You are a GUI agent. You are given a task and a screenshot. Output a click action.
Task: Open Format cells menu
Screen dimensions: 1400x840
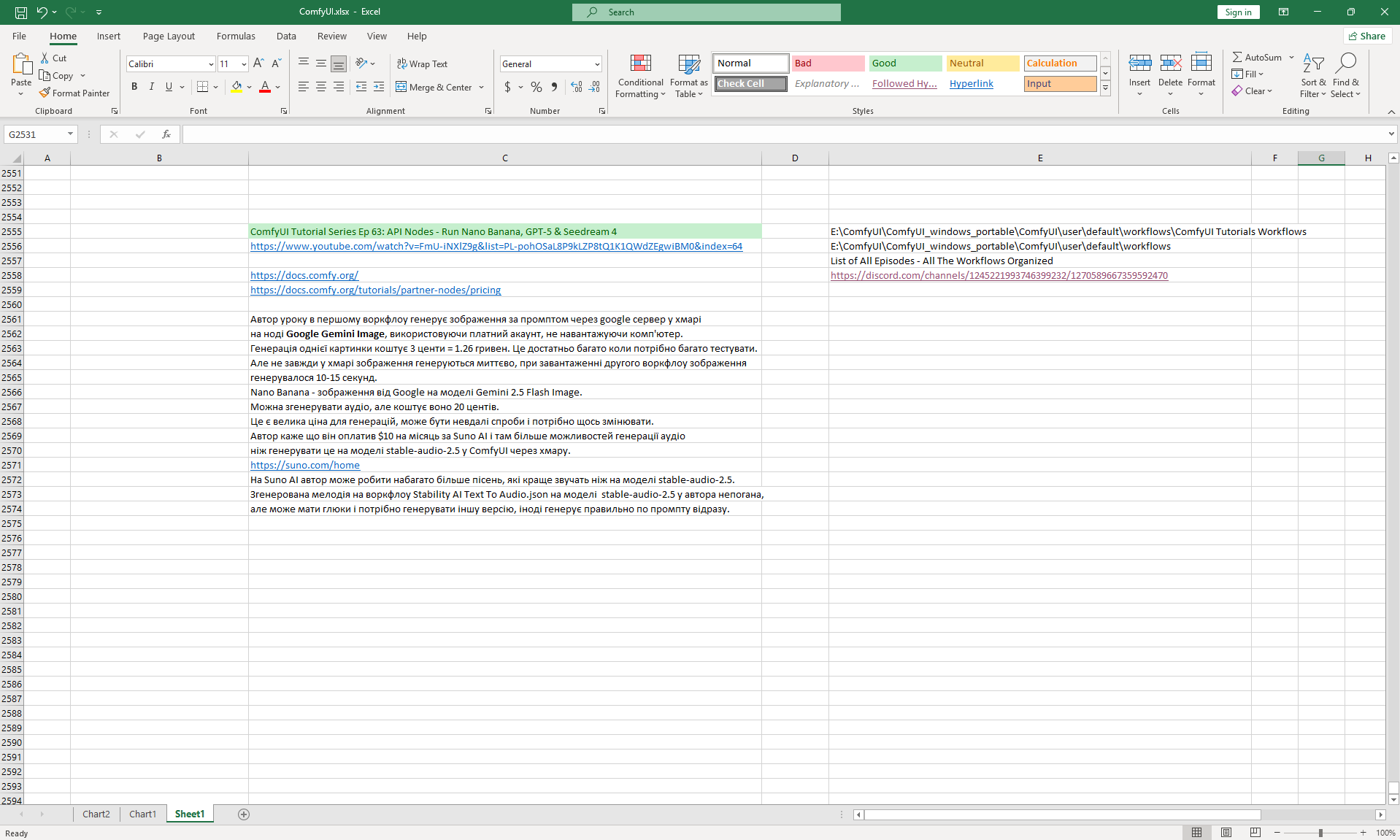coord(1201,76)
